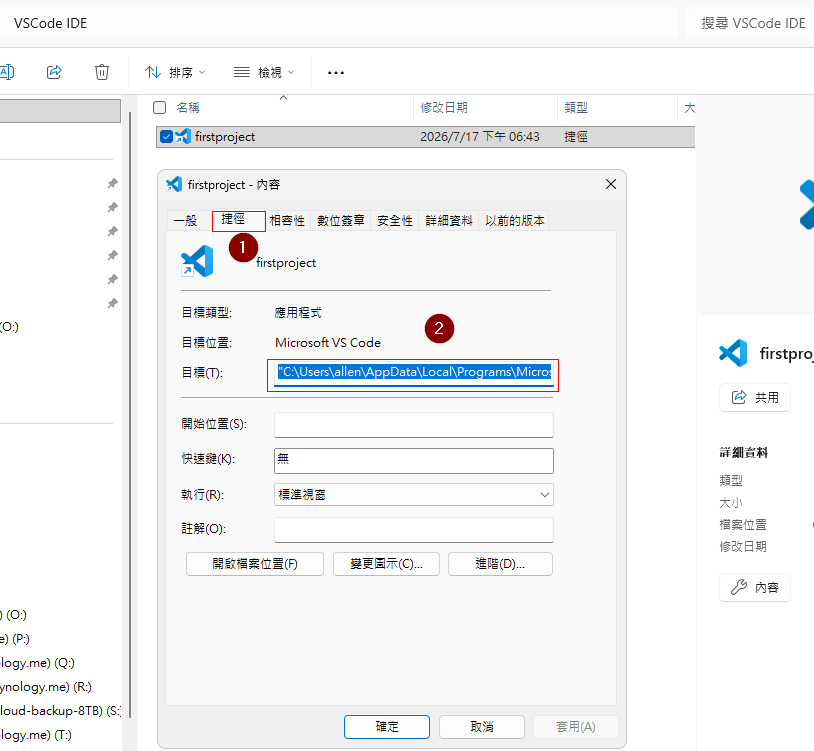The image size is (814, 751).
Task: Switch to the 安全性 tab
Action: pyautogui.click(x=395, y=221)
